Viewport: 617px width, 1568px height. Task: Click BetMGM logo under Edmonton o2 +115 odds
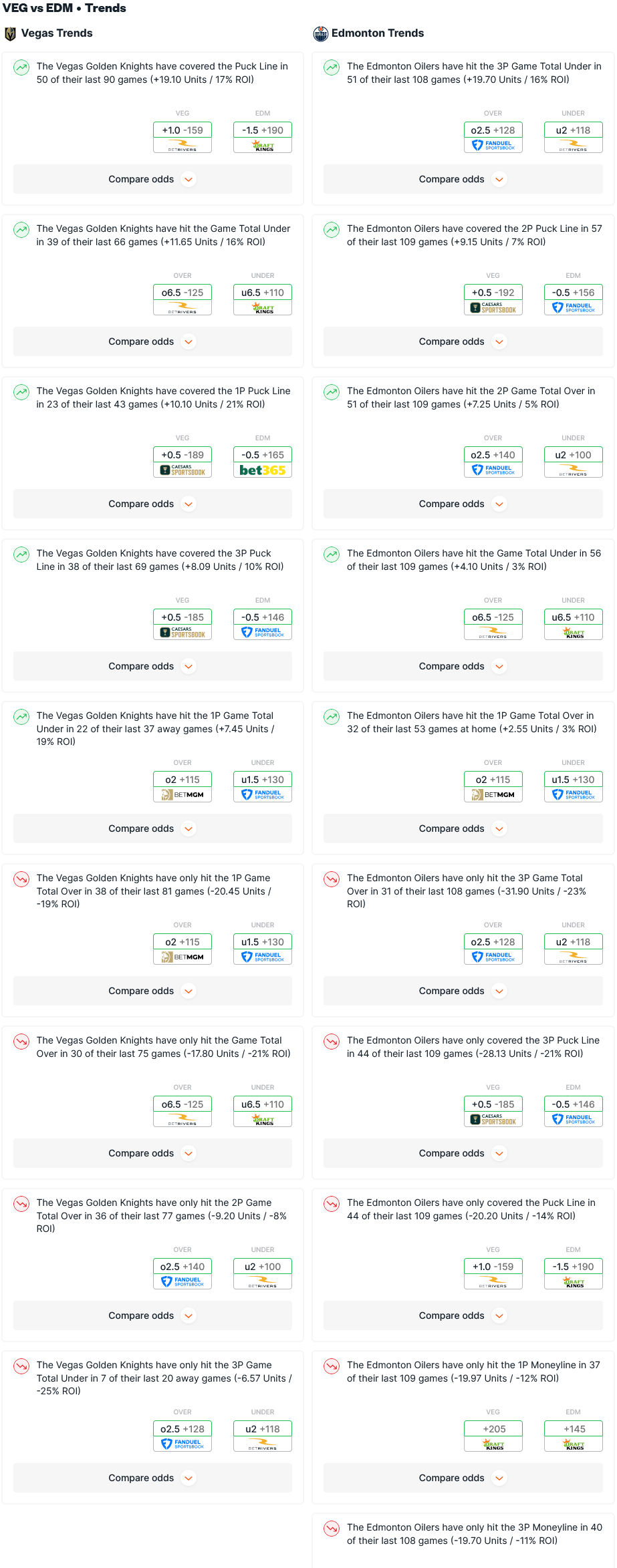[493, 795]
